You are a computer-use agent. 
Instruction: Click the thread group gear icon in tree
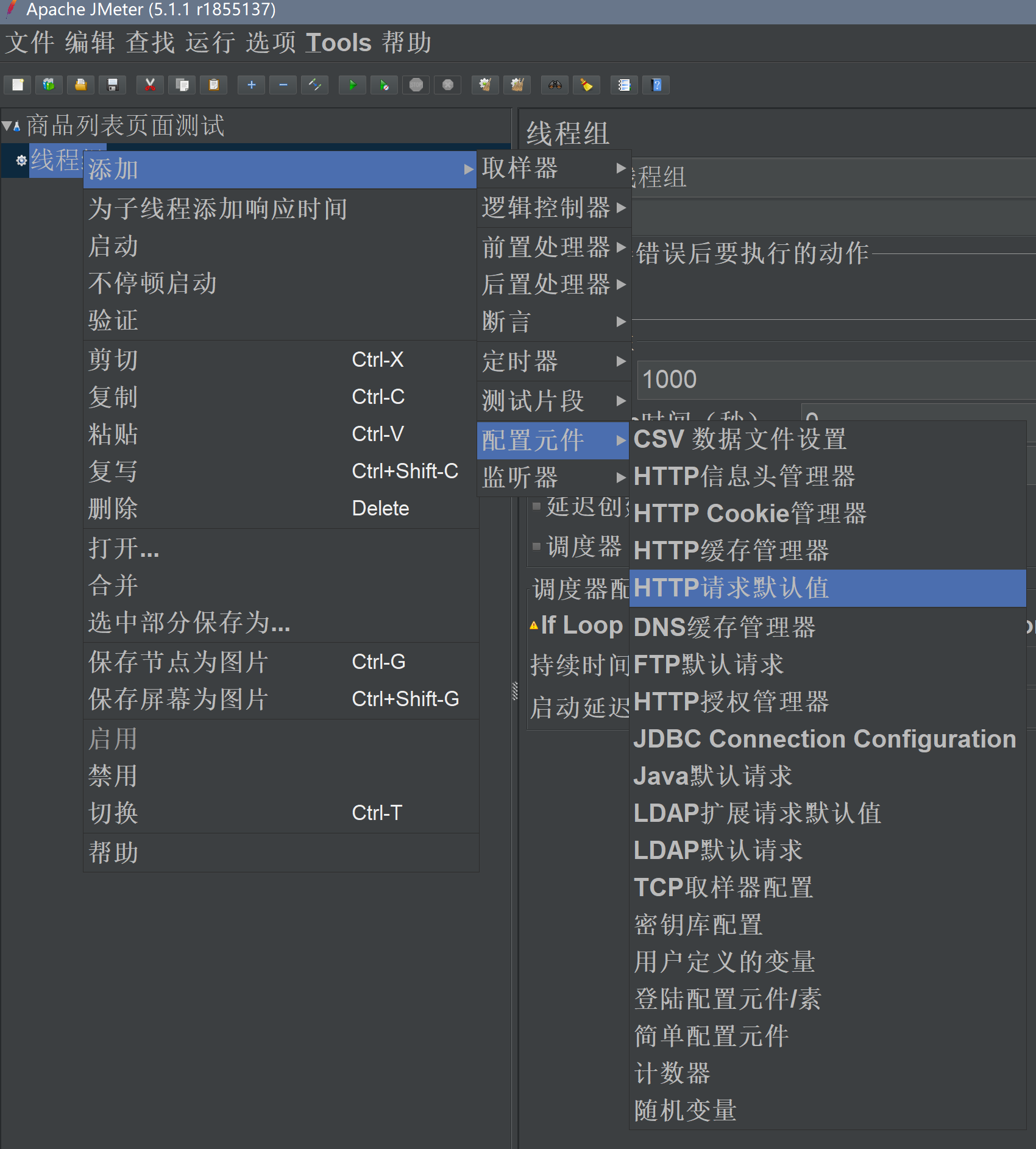(x=21, y=160)
